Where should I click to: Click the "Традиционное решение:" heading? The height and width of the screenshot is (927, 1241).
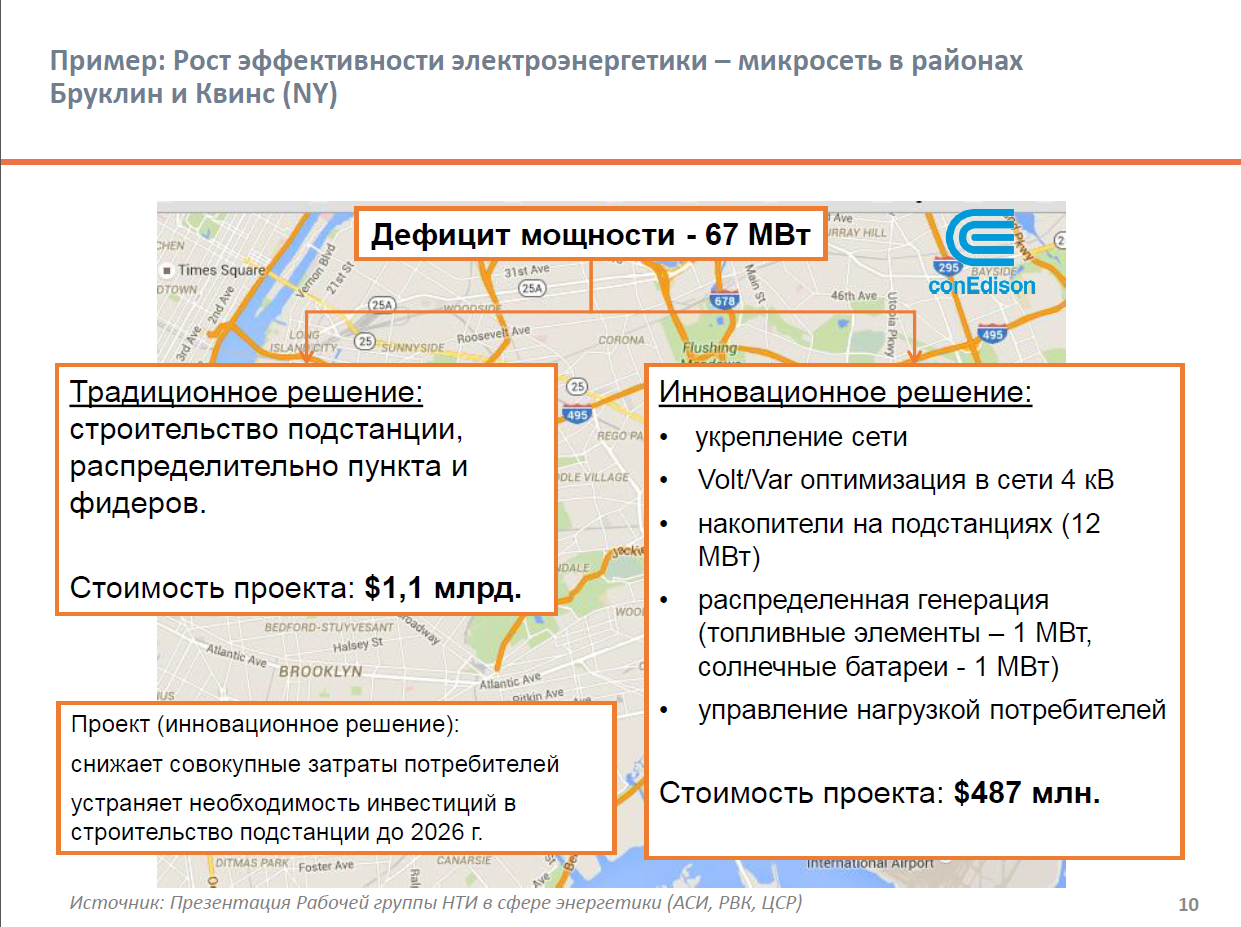tap(246, 392)
